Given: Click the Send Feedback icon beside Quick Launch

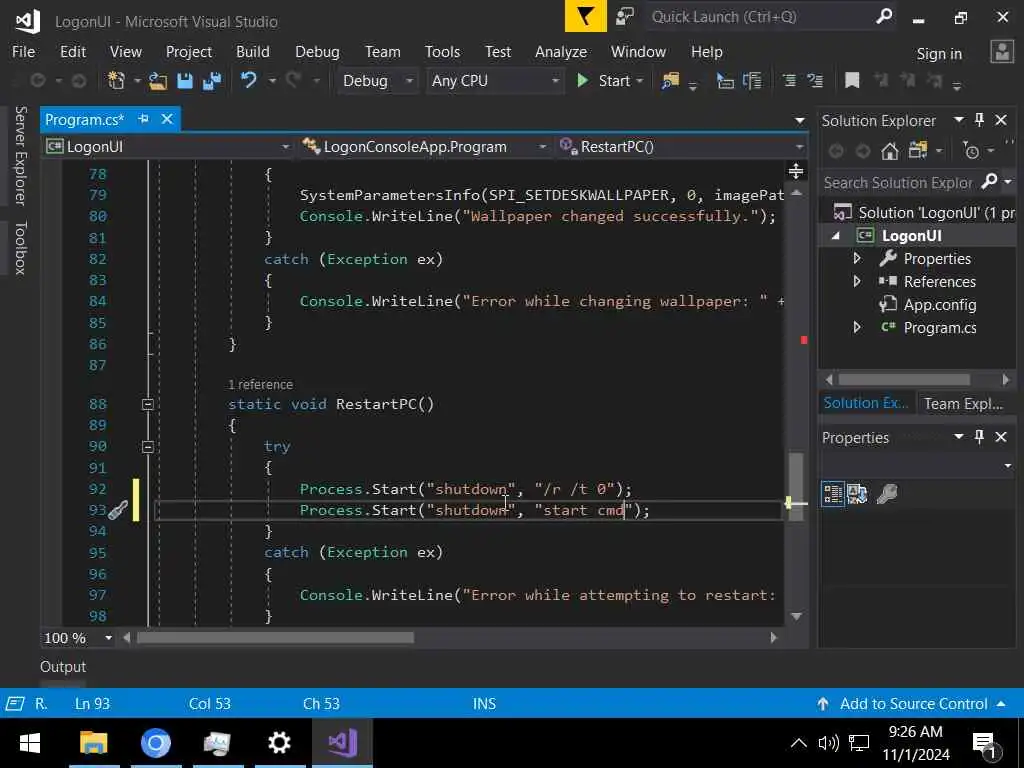Looking at the screenshot, I should pyautogui.click(x=625, y=16).
